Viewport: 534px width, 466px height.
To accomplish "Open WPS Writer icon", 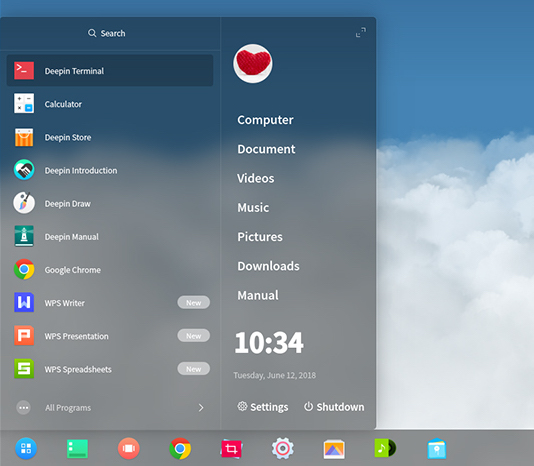I will pos(24,302).
